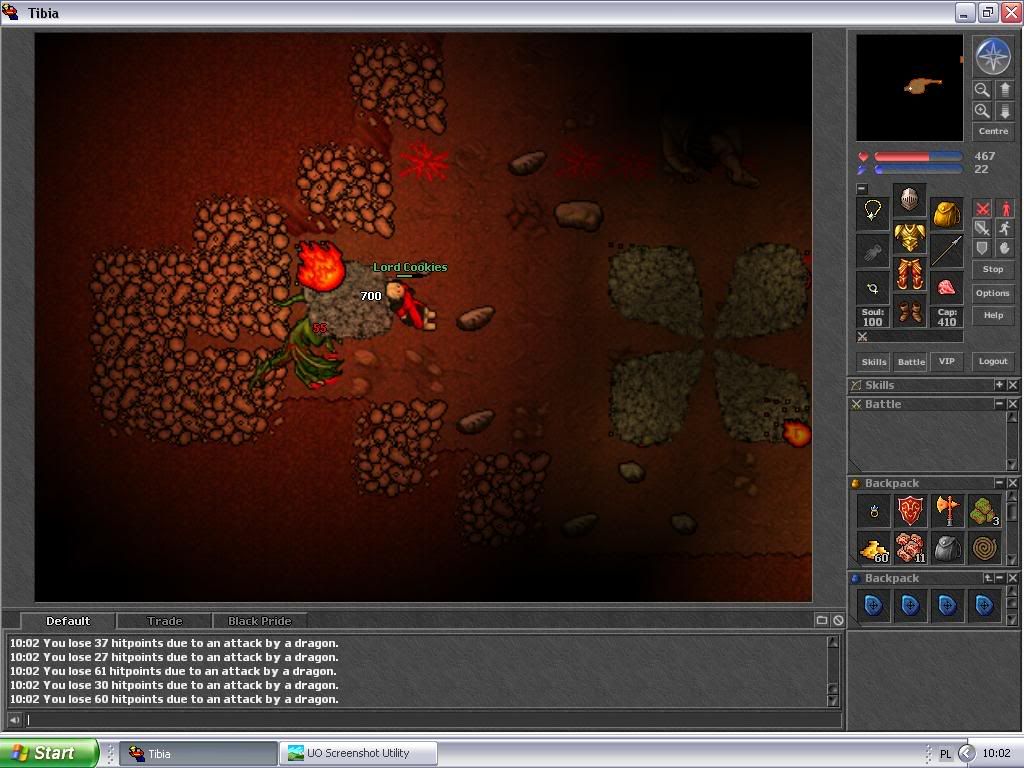
Task: Click the golden armor slot
Action: tap(909, 238)
